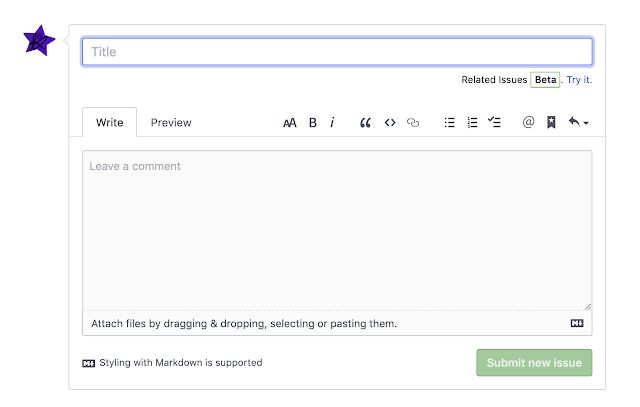Add header text formatting

[290, 123]
